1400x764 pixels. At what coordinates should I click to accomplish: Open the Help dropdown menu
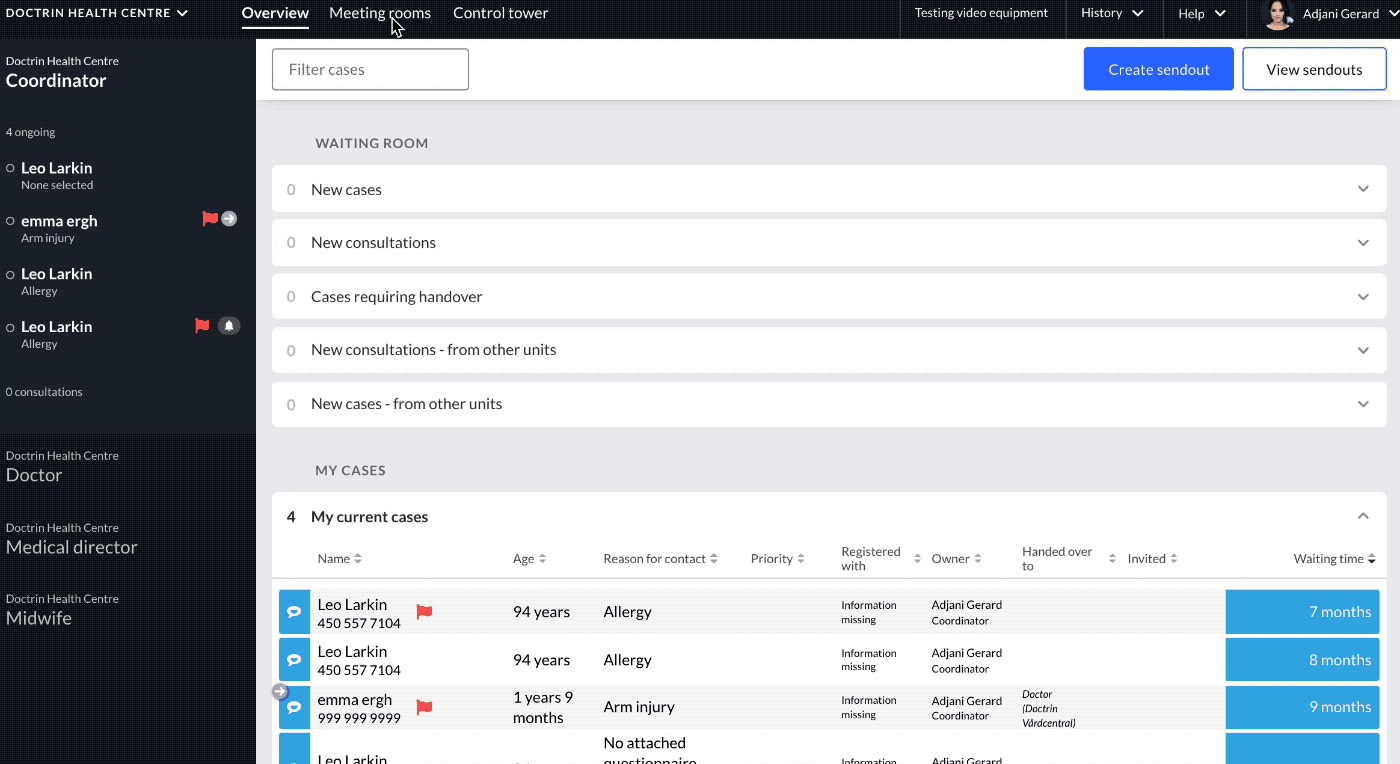pos(1202,13)
